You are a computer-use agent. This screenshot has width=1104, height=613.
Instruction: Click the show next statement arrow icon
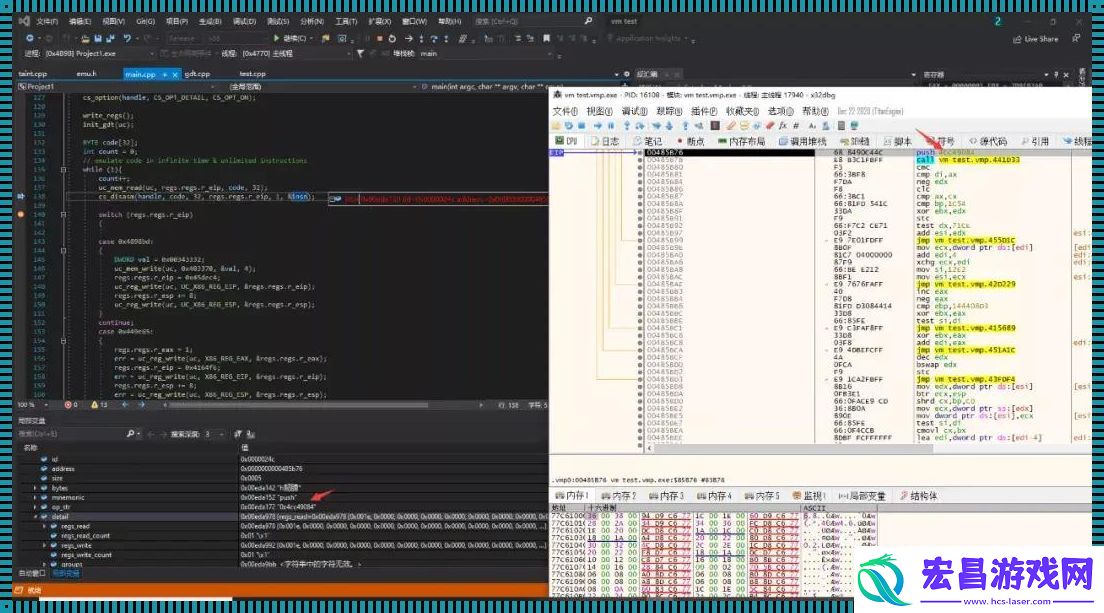coord(408,38)
